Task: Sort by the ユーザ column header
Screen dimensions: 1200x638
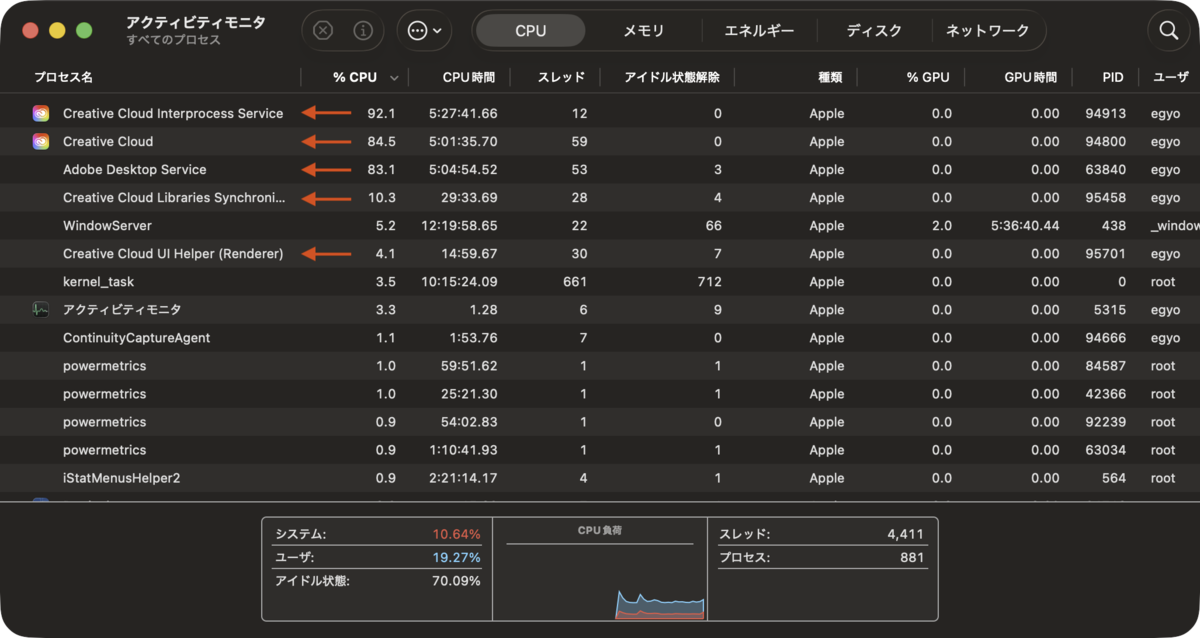Action: click(1170, 77)
